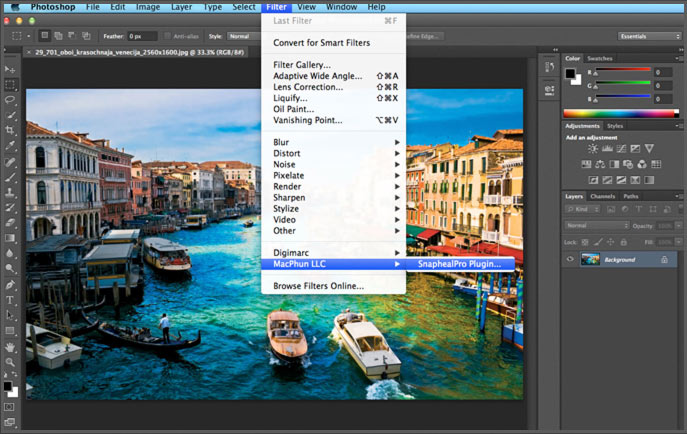Open the marquee Style dropdown
687x434 pixels.
[x=242, y=36]
